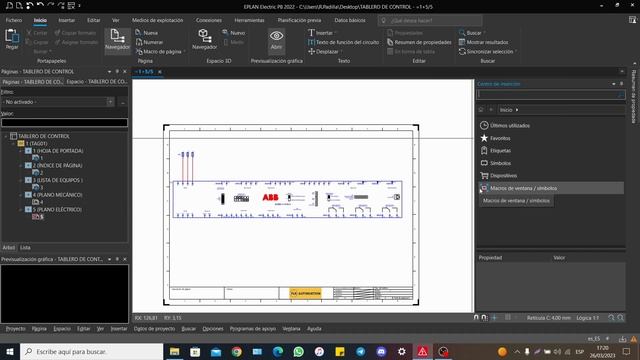Viewport: 640px width, 360px height.
Task: Open the page Navegador button
Action: point(118,40)
